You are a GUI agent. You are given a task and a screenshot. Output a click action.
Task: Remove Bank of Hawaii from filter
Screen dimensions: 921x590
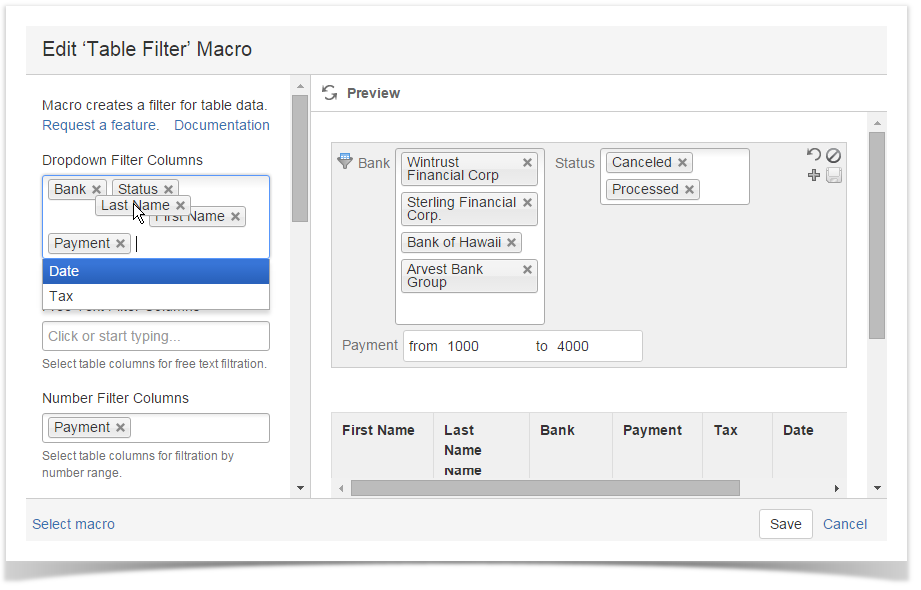point(512,243)
